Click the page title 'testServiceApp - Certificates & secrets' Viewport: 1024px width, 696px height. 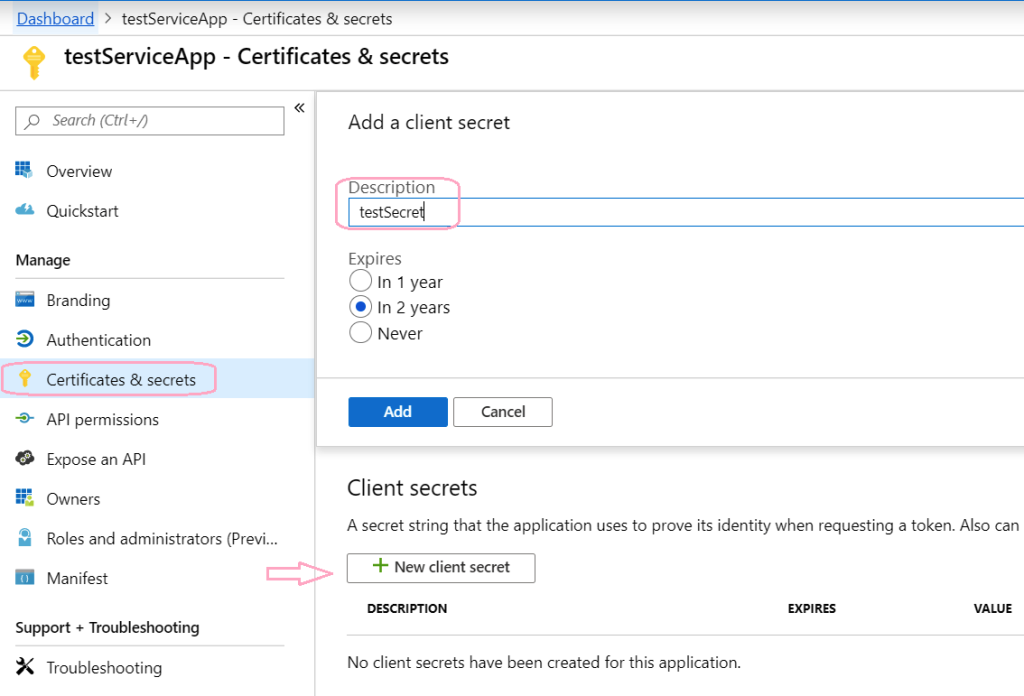(256, 57)
